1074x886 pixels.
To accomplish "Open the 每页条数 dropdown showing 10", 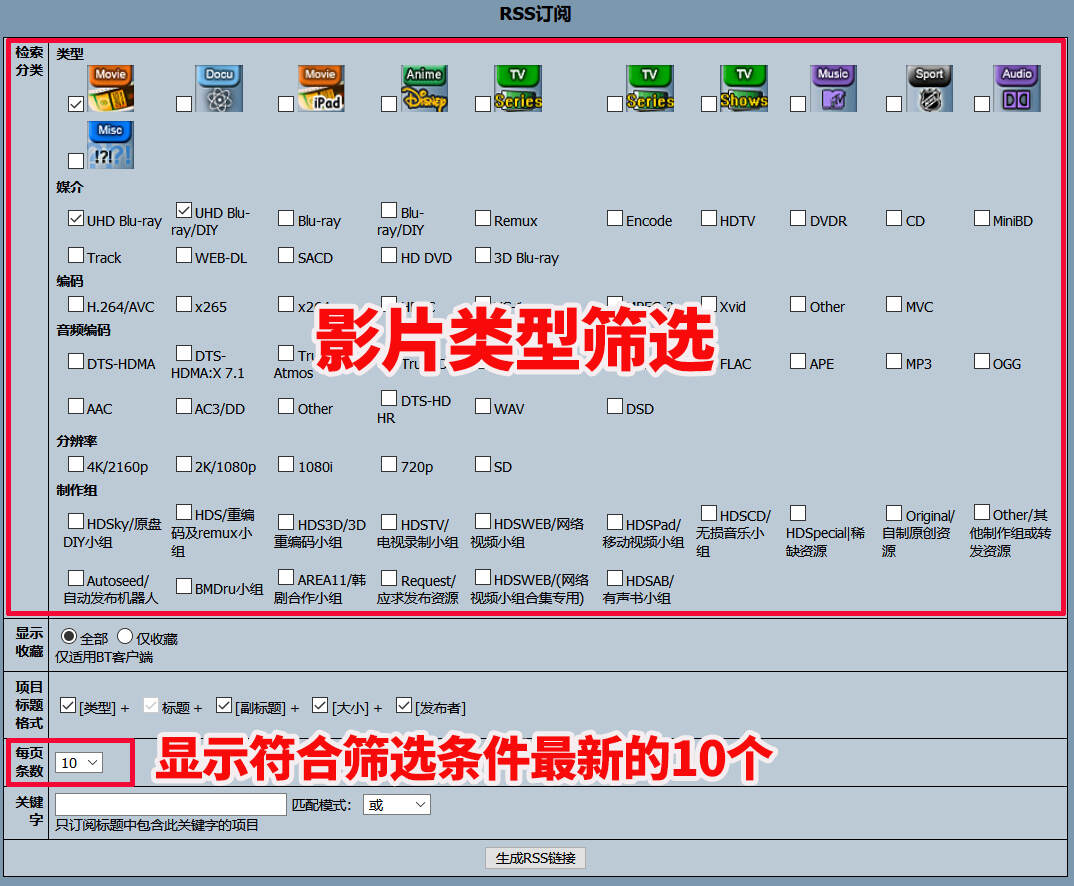I will (x=79, y=763).
